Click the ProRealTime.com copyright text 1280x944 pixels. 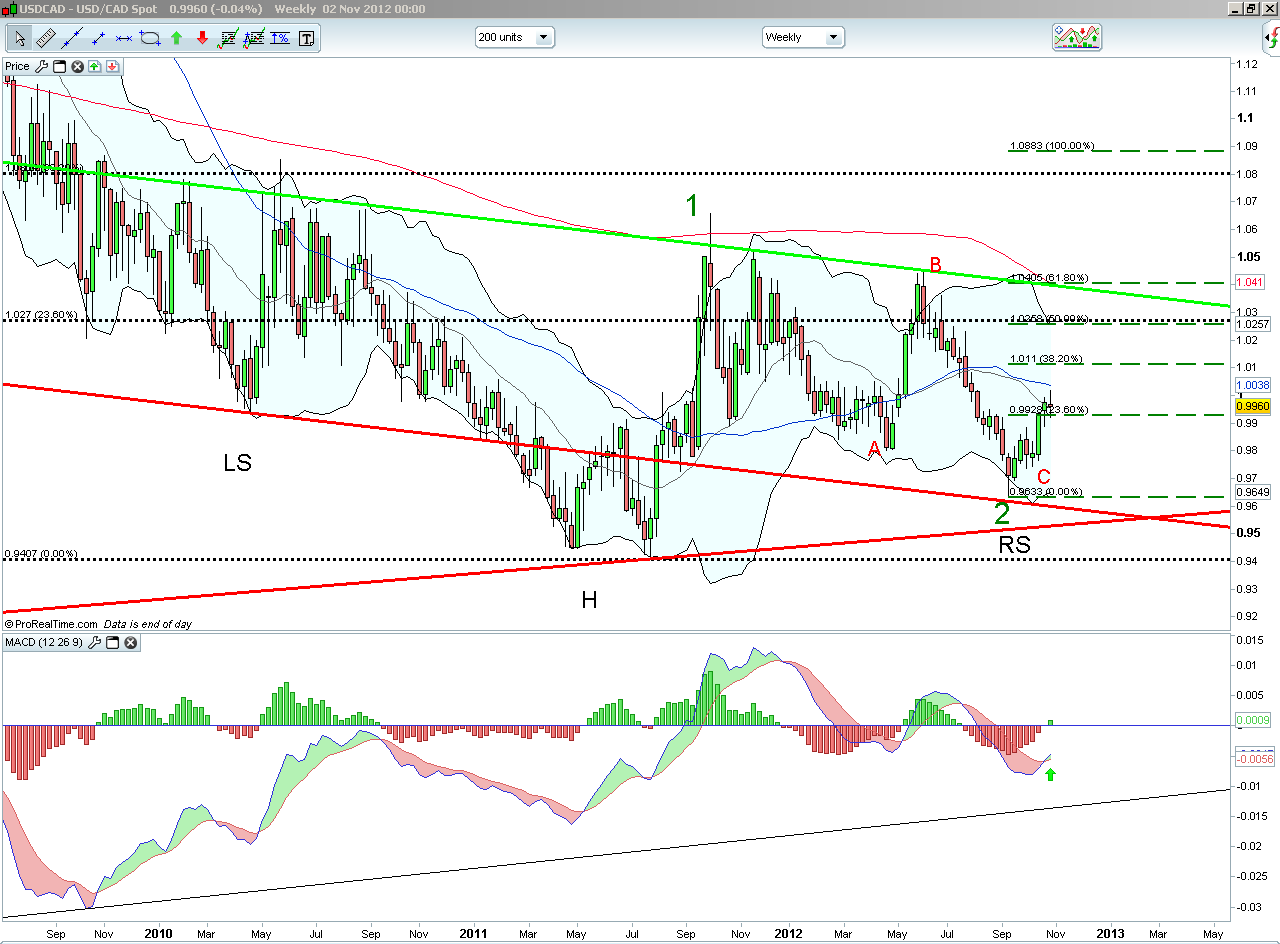pos(51,624)
